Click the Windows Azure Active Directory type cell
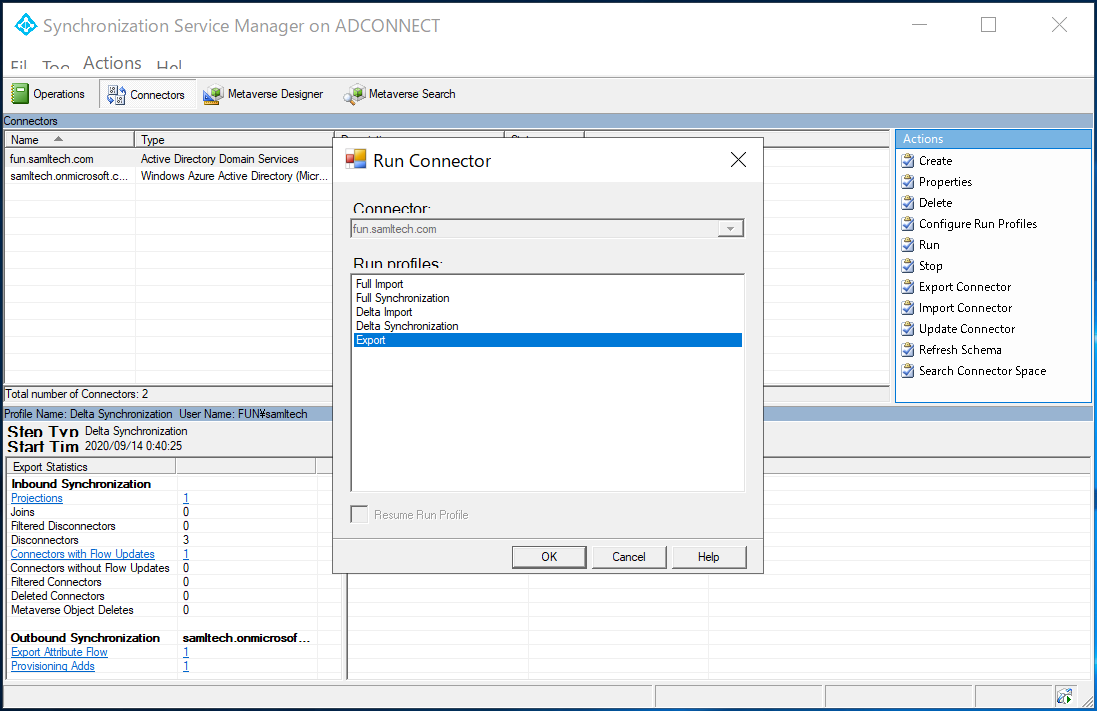This screenshot has width=1097, height=711. coord(234,176)
